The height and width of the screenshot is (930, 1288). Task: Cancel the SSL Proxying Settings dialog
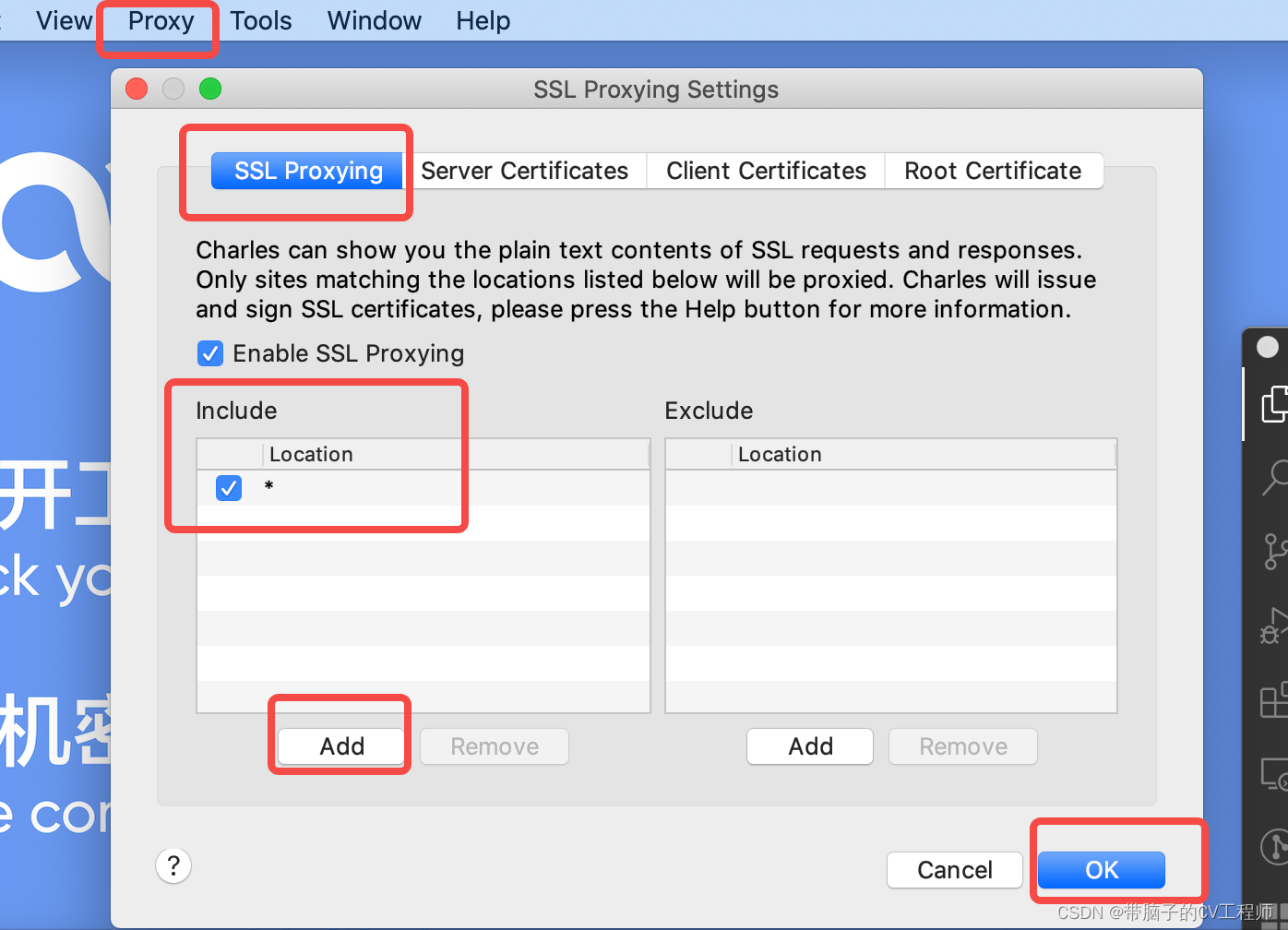tap(955, 870)
